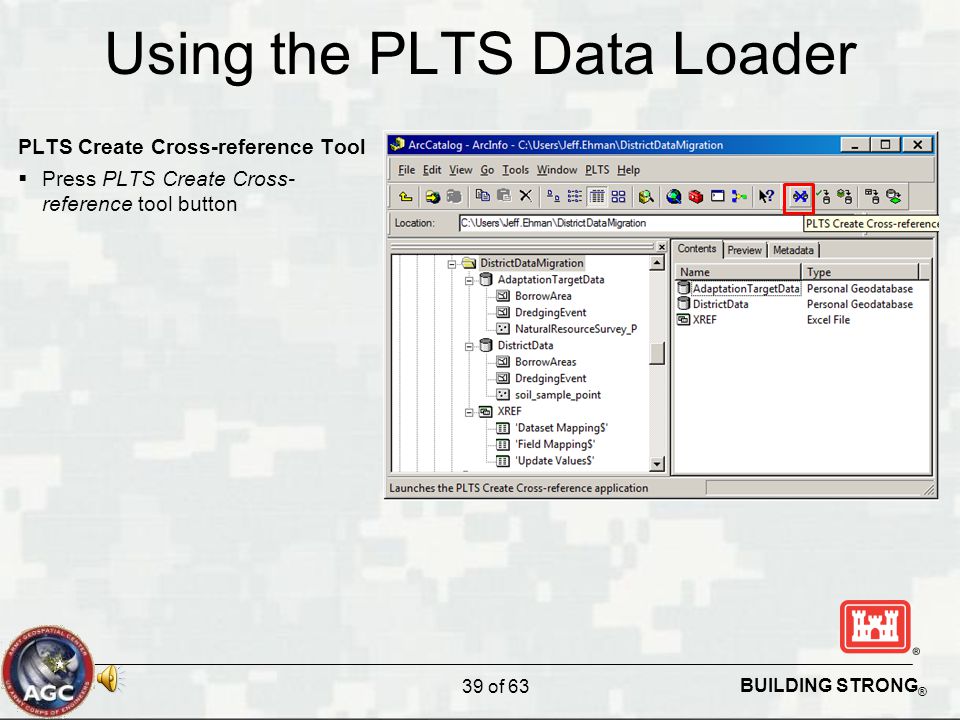Select DistrictData in Contents list

point(720,304)
